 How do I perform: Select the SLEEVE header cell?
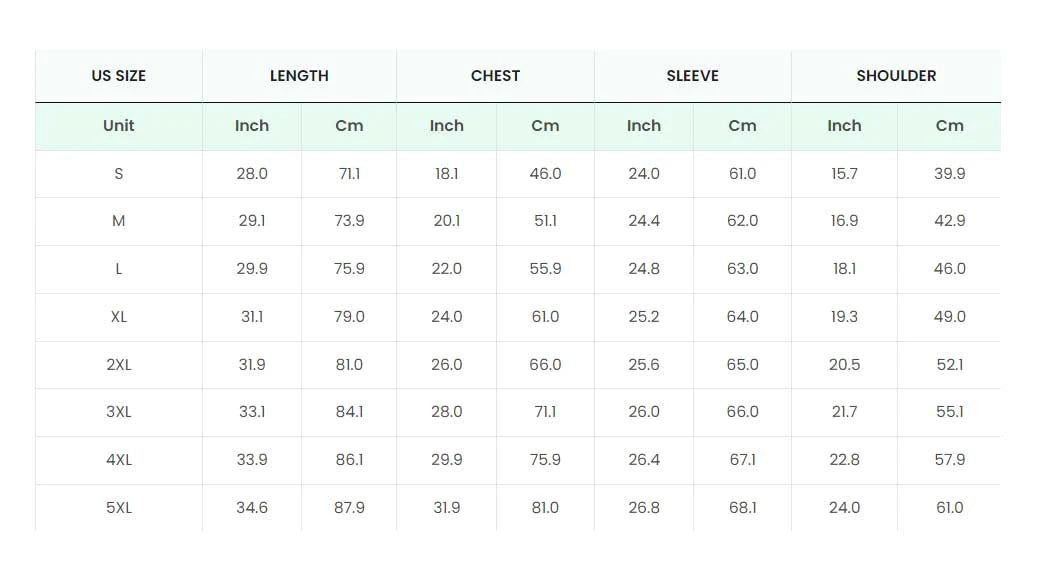coord(692,76)
